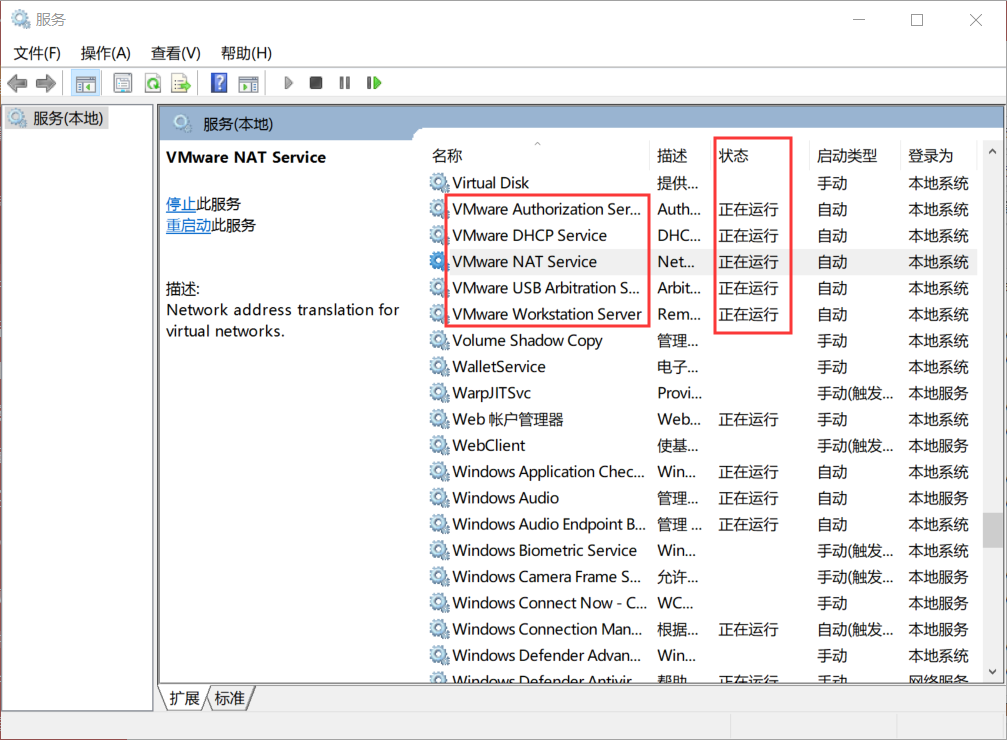The width and height of the screenshot is (1007, 740).
Task: Select the Web 帐户管理器 service name
Action: click(x=508, y=419)
